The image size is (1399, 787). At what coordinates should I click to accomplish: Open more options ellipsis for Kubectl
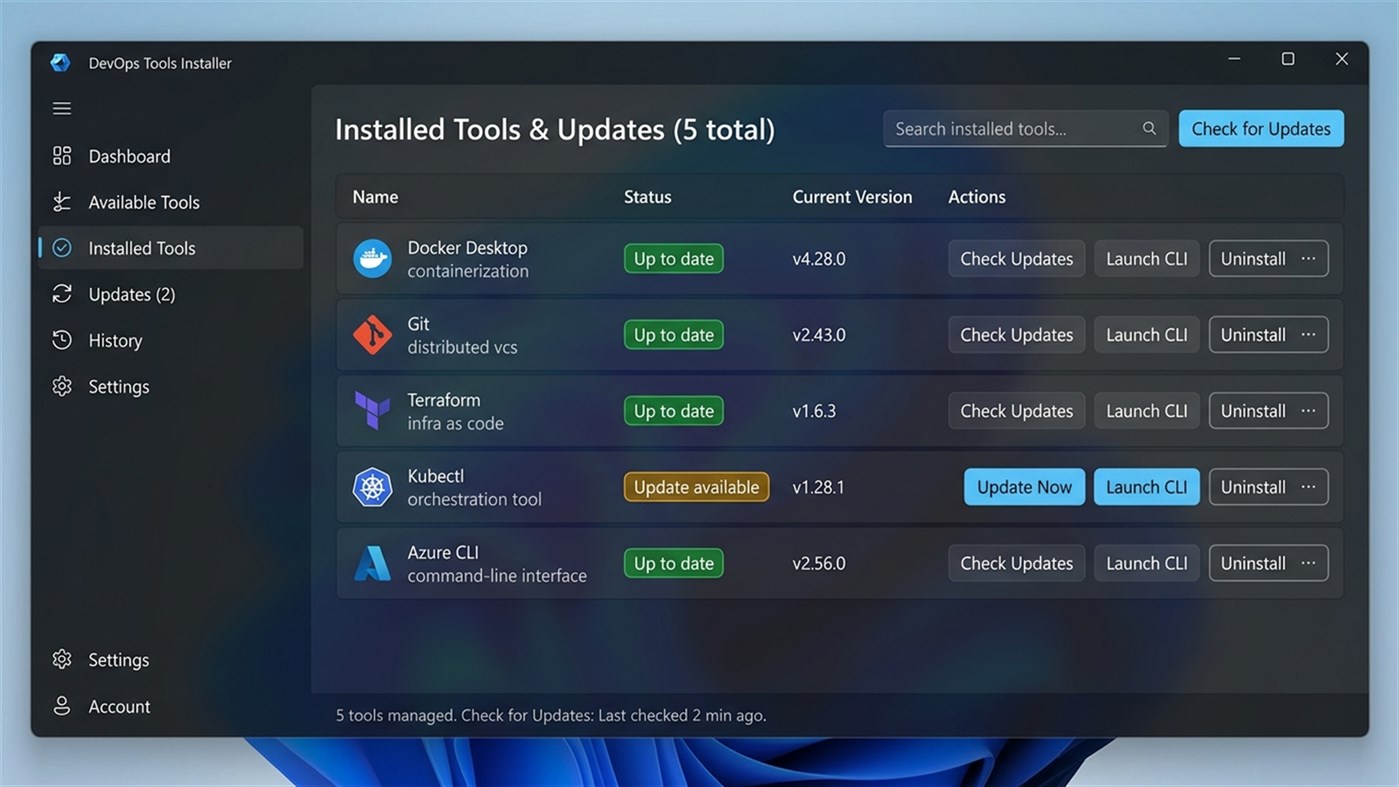pyautogui.click(x=1308, y=487)
